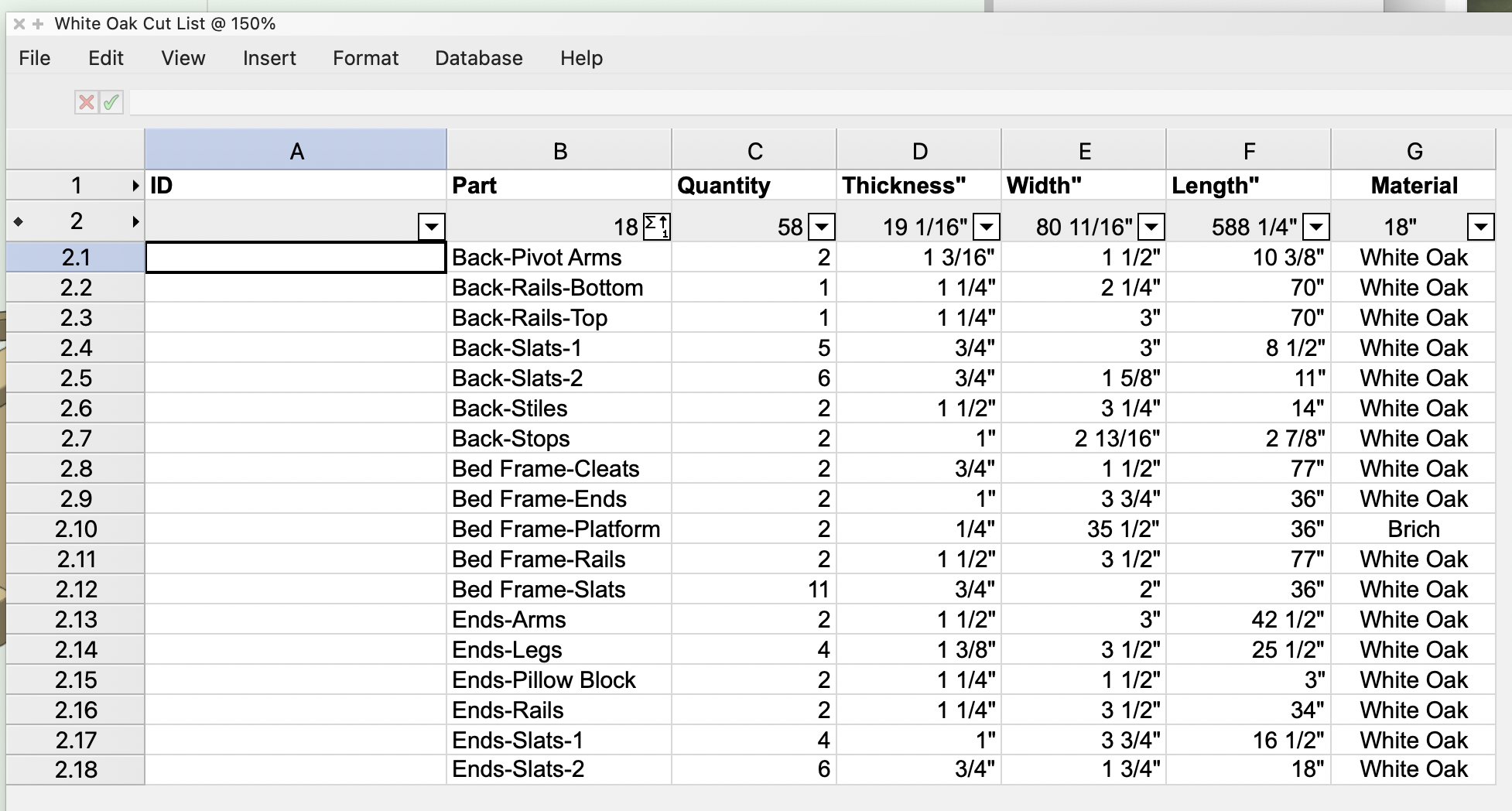
Task: Expand row 1 using its disclosure triangle
Action: point(135,185)
